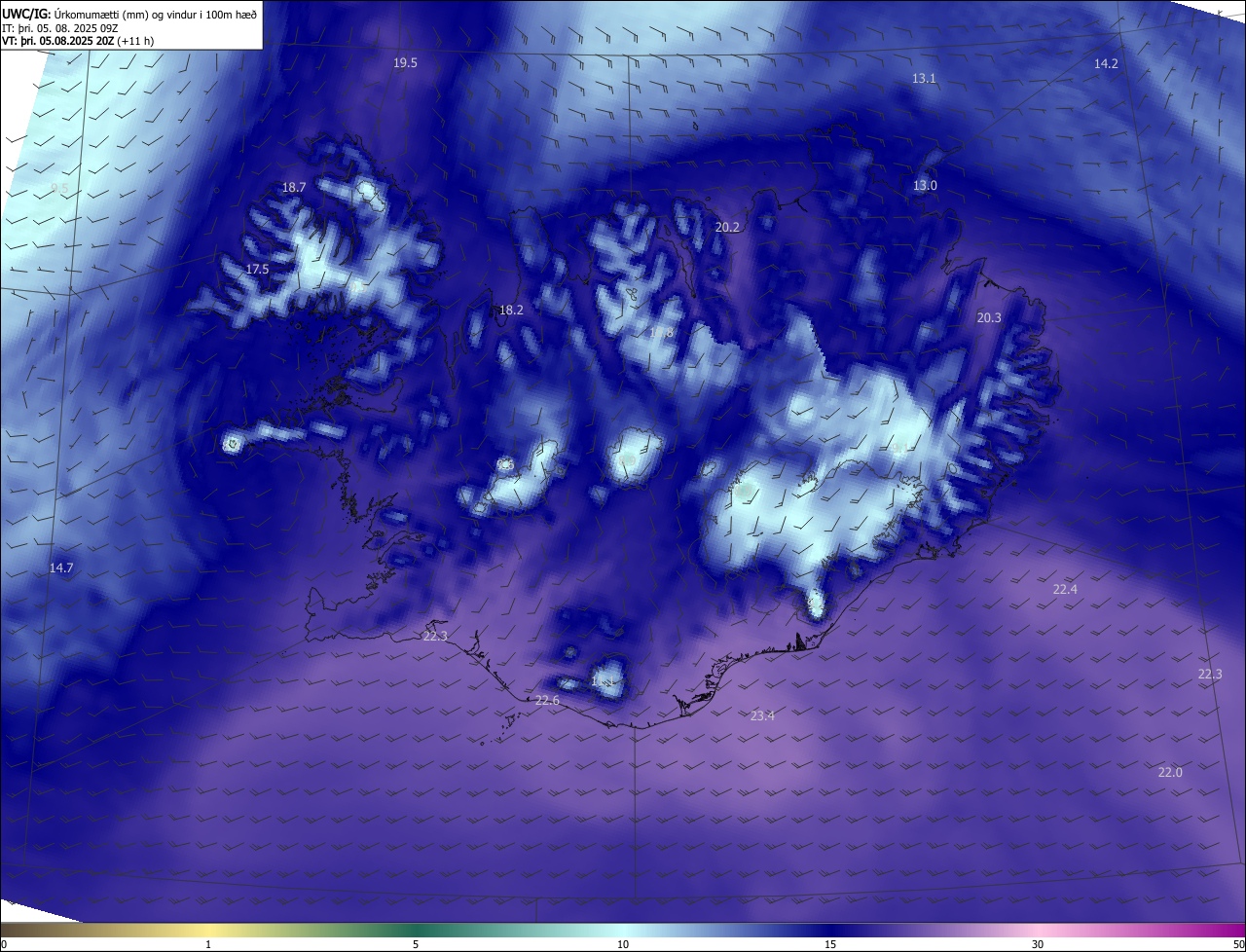Click the colorbar tick label 15
Viewport: 1246px width, 952px height.
pos(830,944)
